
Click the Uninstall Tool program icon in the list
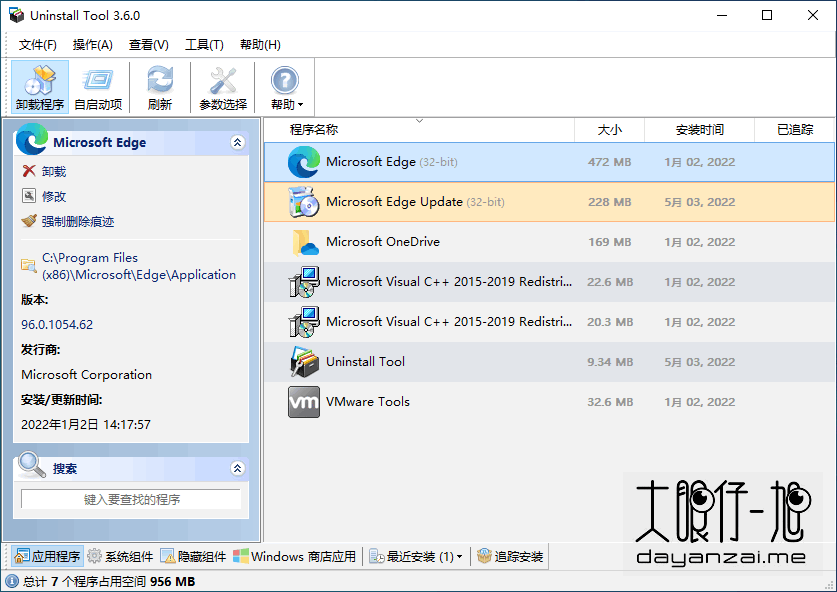[x=304, y=362]
